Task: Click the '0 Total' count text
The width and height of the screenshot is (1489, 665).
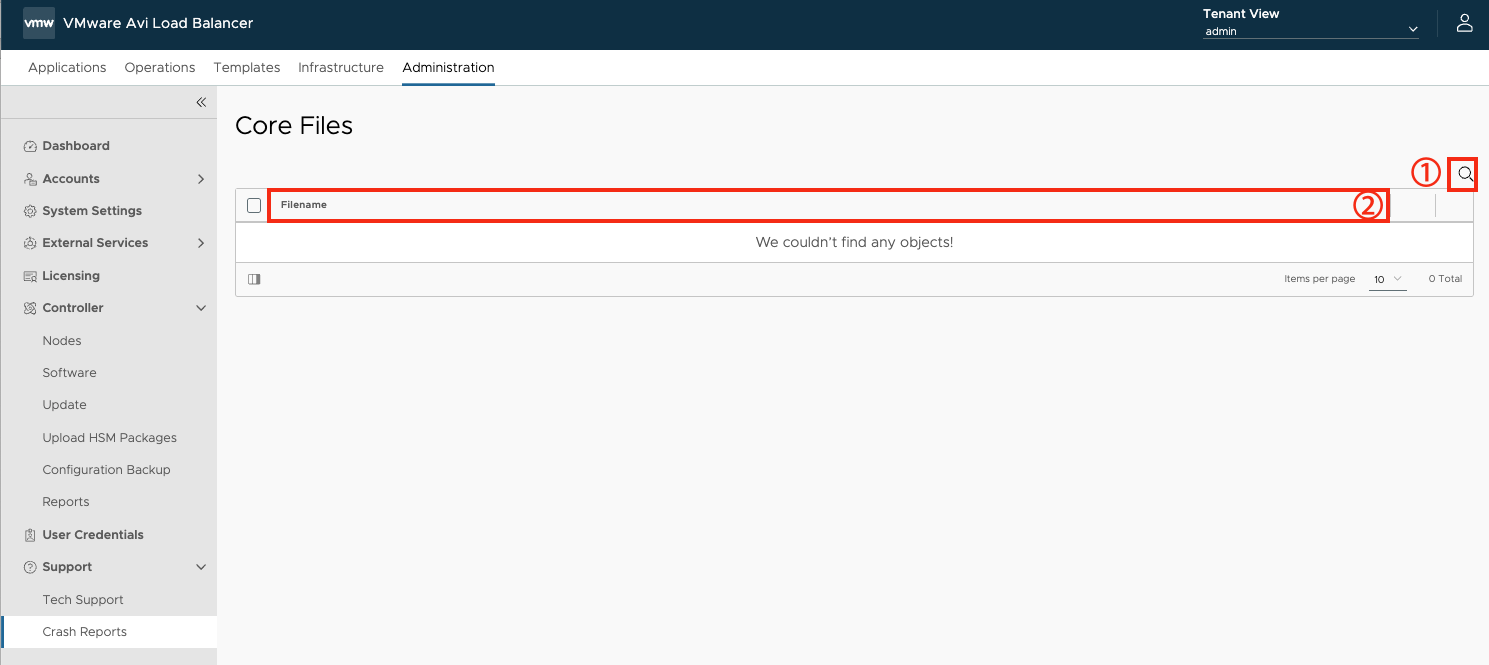Action: [x=1445, y=279]
